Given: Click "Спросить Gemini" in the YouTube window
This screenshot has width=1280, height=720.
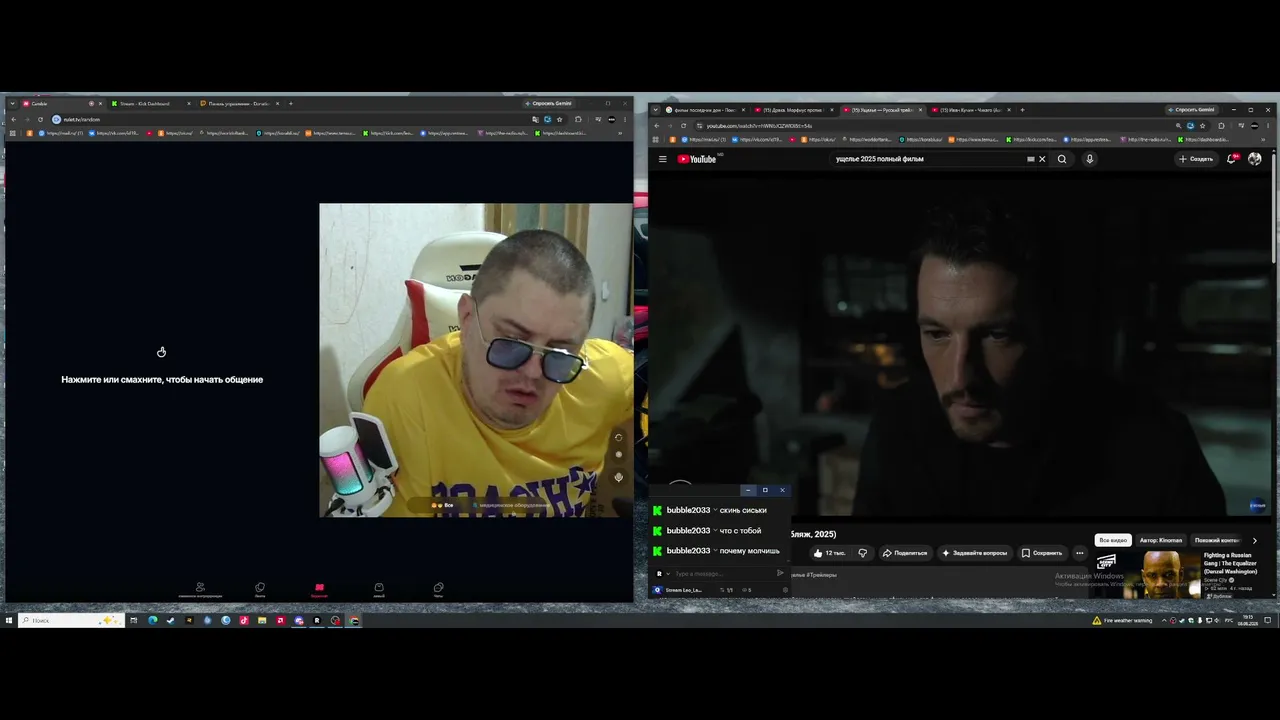Looking at the screenshot, I should tap(1191, 110).
